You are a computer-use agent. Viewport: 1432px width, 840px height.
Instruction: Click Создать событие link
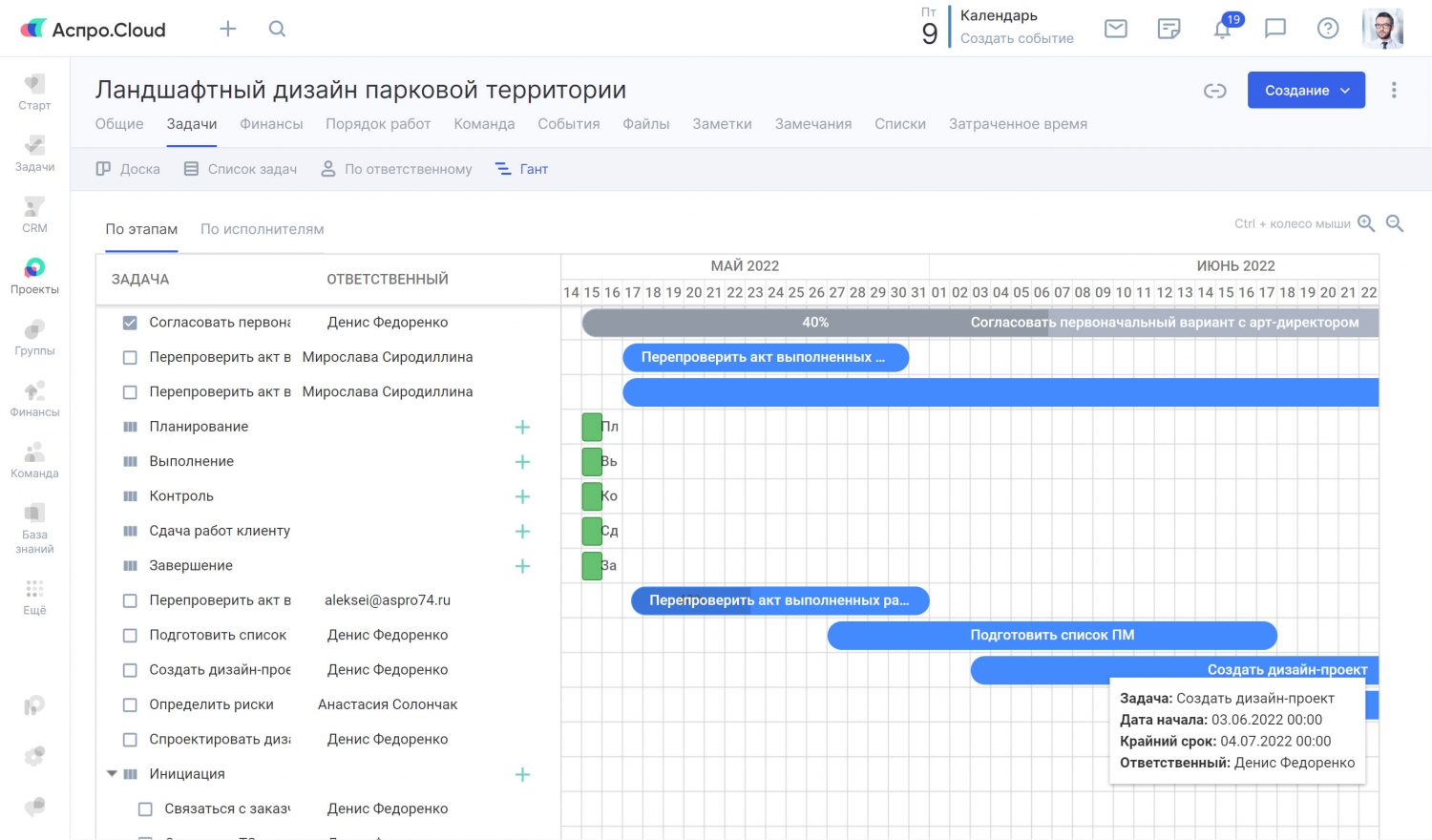1017,38
